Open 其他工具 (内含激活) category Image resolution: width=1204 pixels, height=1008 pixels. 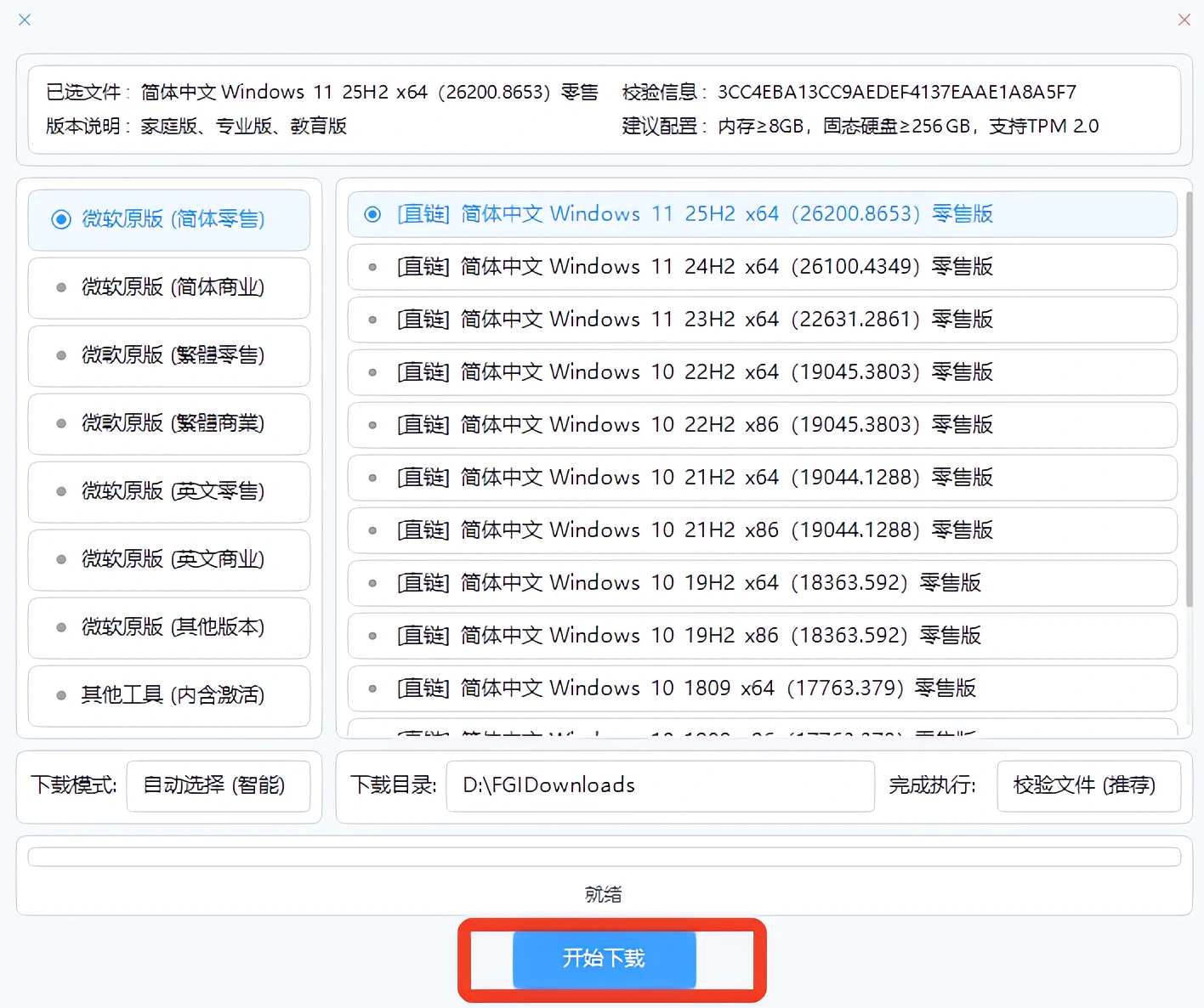[x=169, y=695]
